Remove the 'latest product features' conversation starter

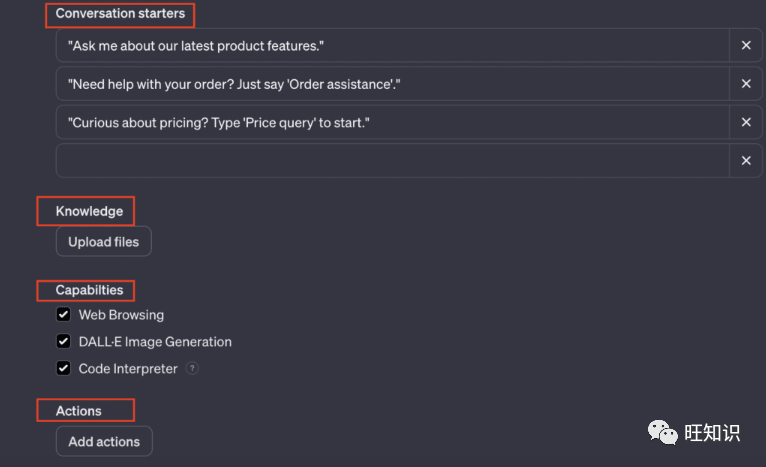pos(746,46)
